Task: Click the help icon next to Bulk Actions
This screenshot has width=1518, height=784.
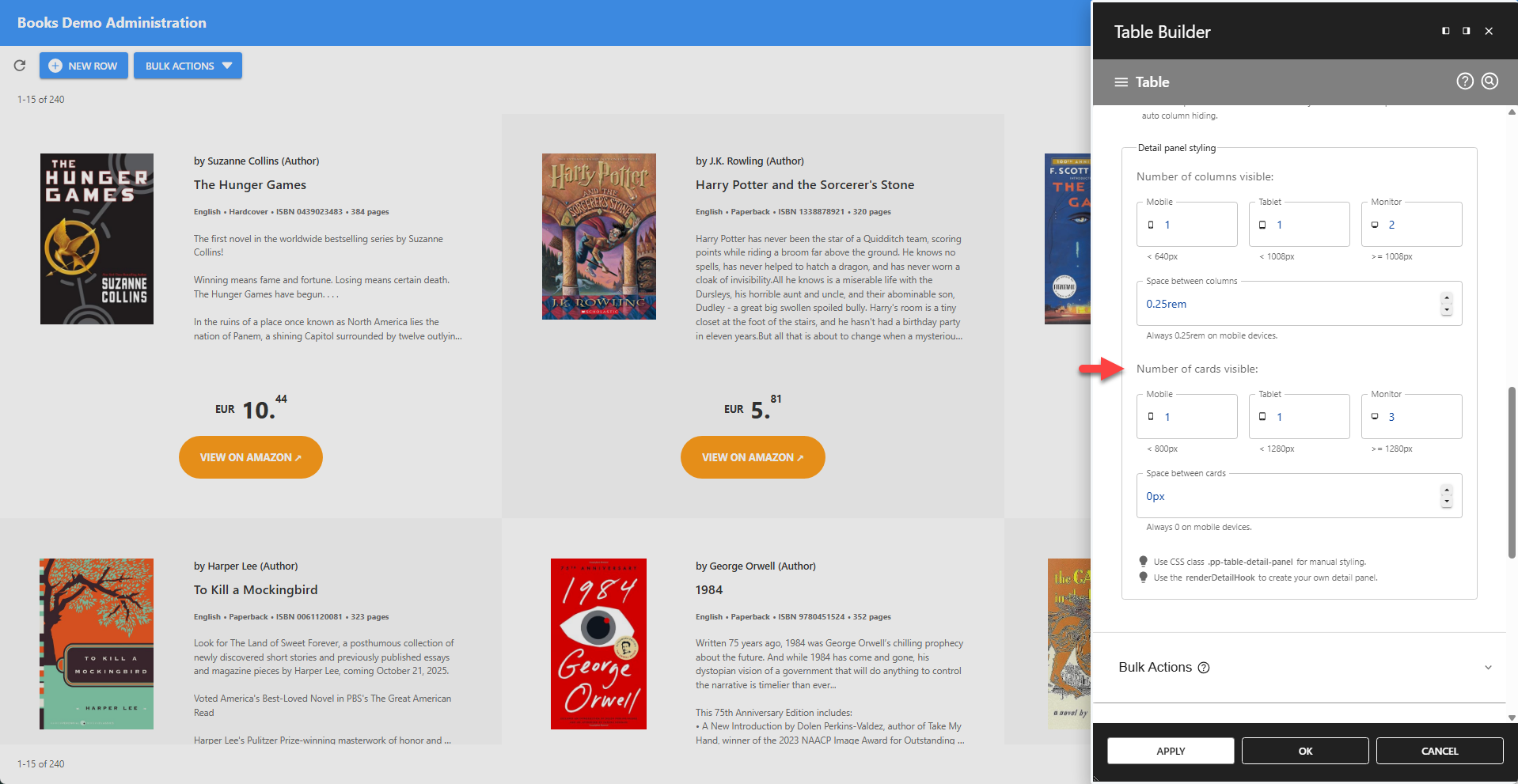Action: pos(1204,668)
